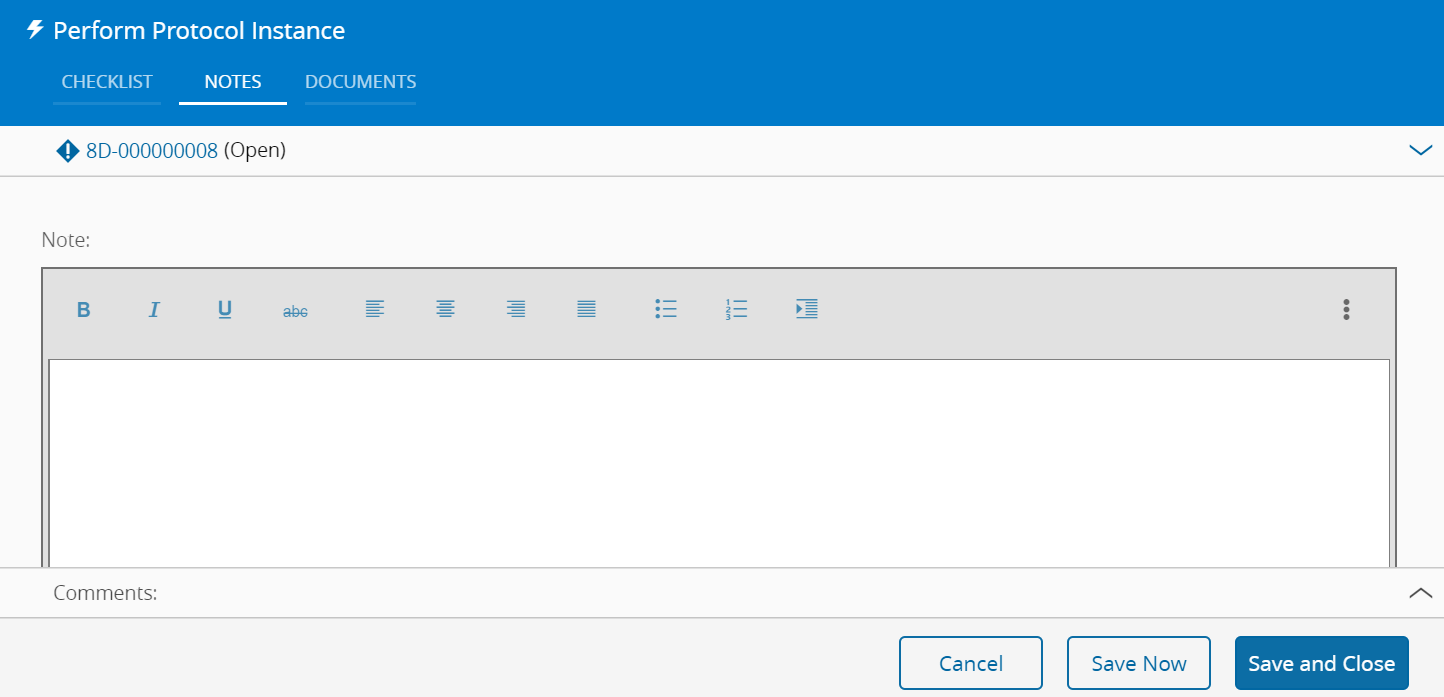The height and width of the screenshot is (697, 1444).
Task: Align note text to the right
Action: pyautogui.click(x=516, y=310)
